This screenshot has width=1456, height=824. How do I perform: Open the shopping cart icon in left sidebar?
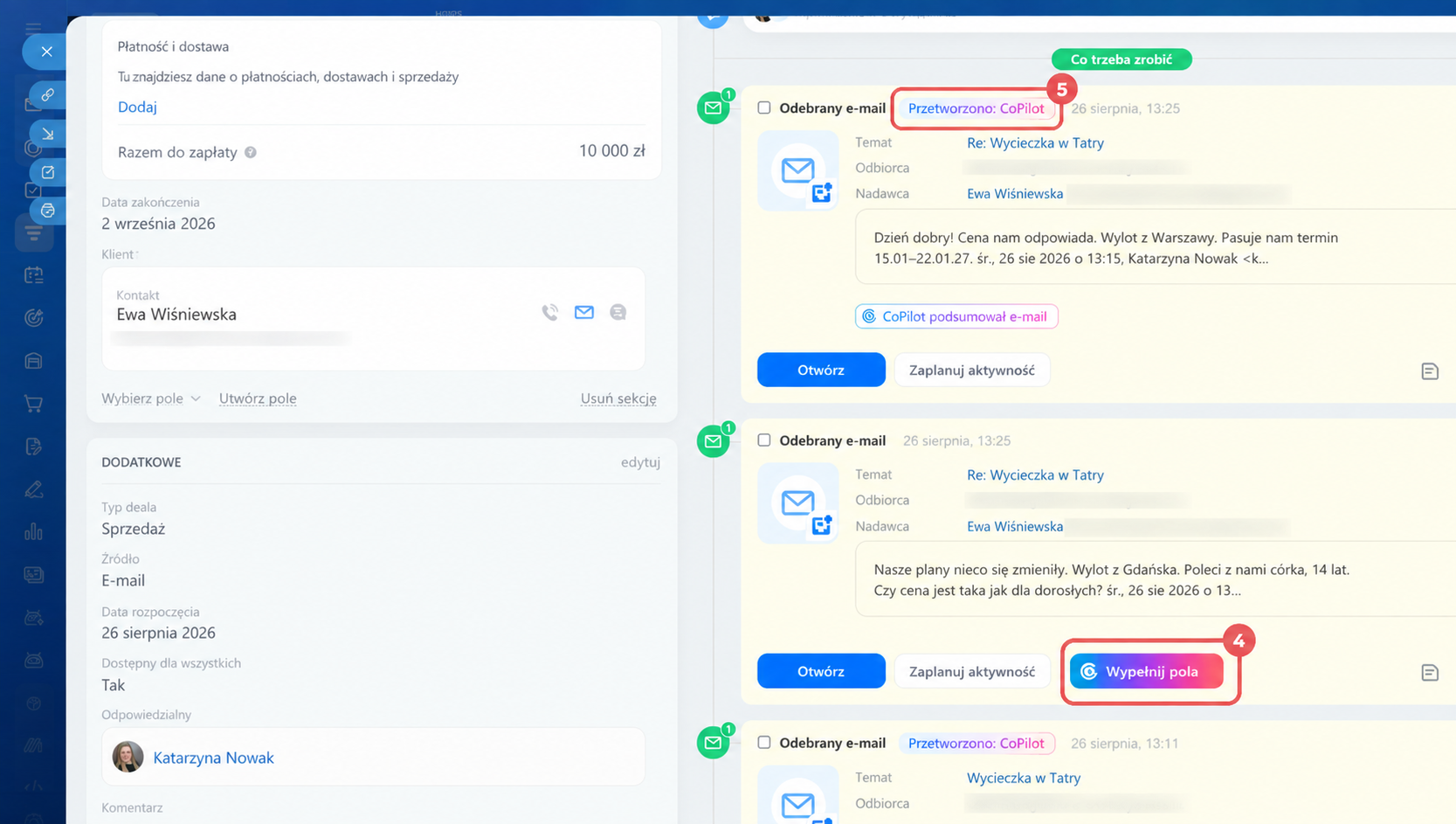33,404
